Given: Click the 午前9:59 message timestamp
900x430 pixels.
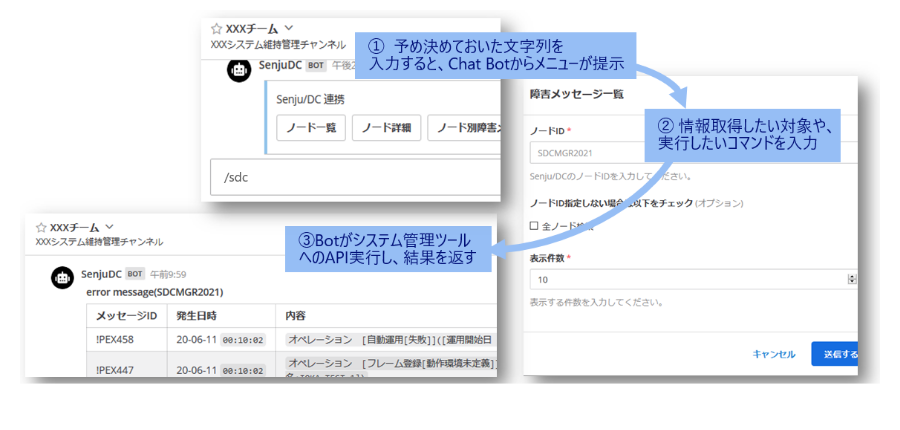Looking at the screenshot, I should [x=168, y=274].
